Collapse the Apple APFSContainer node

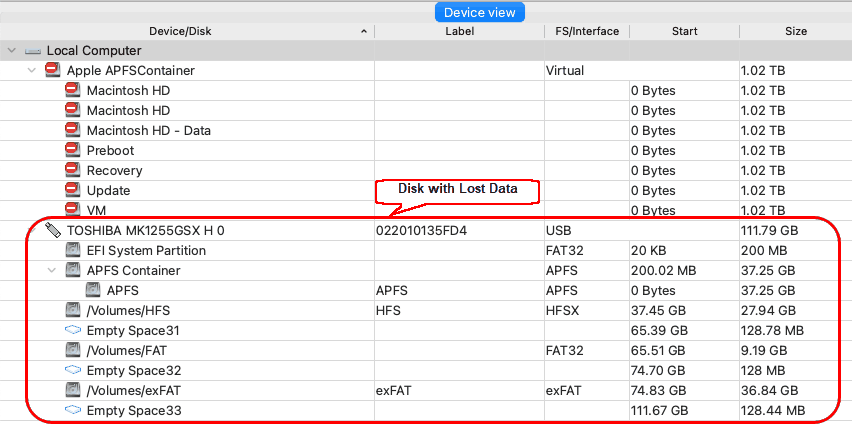(32, 71)
